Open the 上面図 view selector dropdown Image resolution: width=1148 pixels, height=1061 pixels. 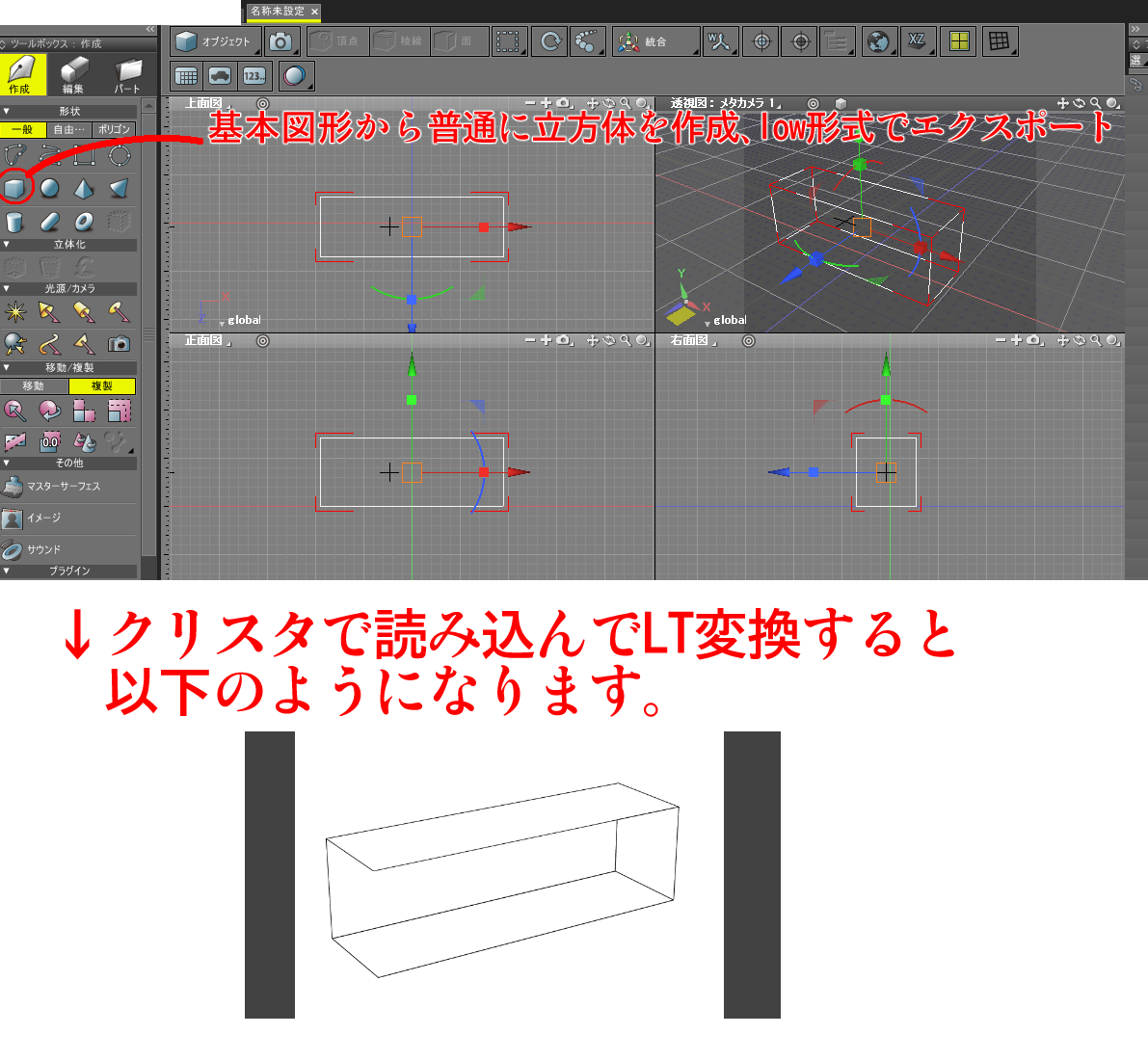208,104
